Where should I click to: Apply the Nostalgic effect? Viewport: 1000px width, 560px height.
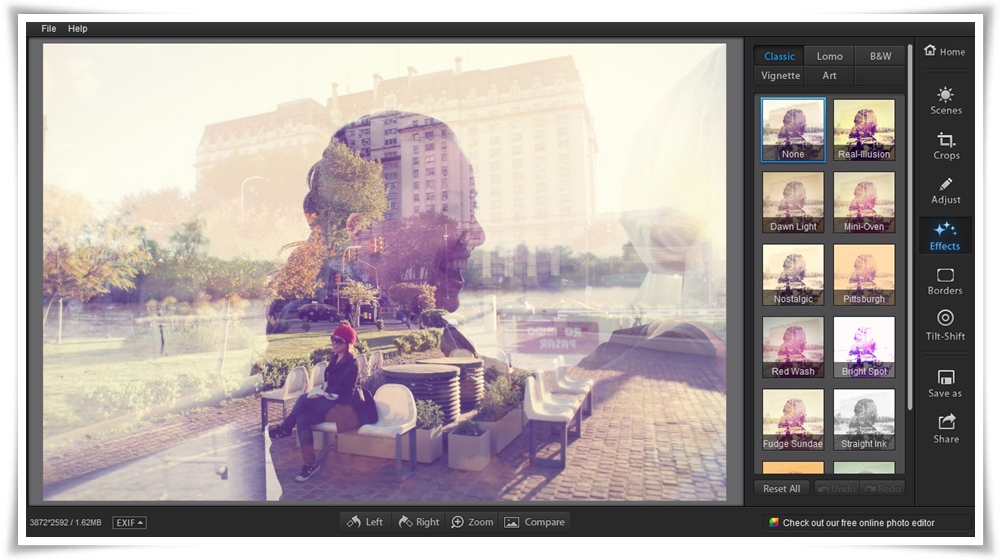pos(793,275)
